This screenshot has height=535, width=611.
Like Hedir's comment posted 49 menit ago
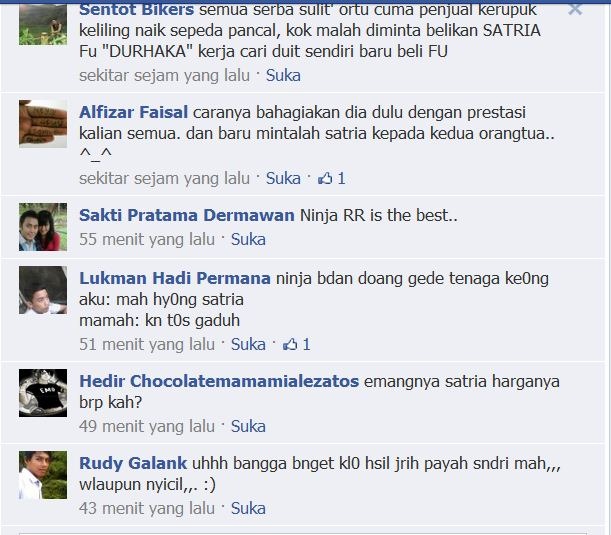click(248, 426)
